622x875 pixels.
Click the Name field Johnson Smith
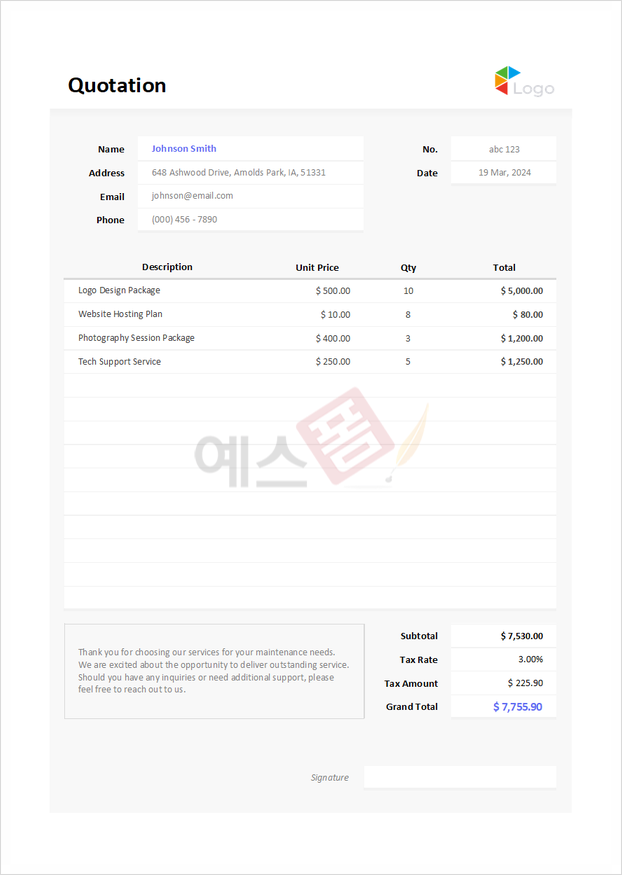250,148
